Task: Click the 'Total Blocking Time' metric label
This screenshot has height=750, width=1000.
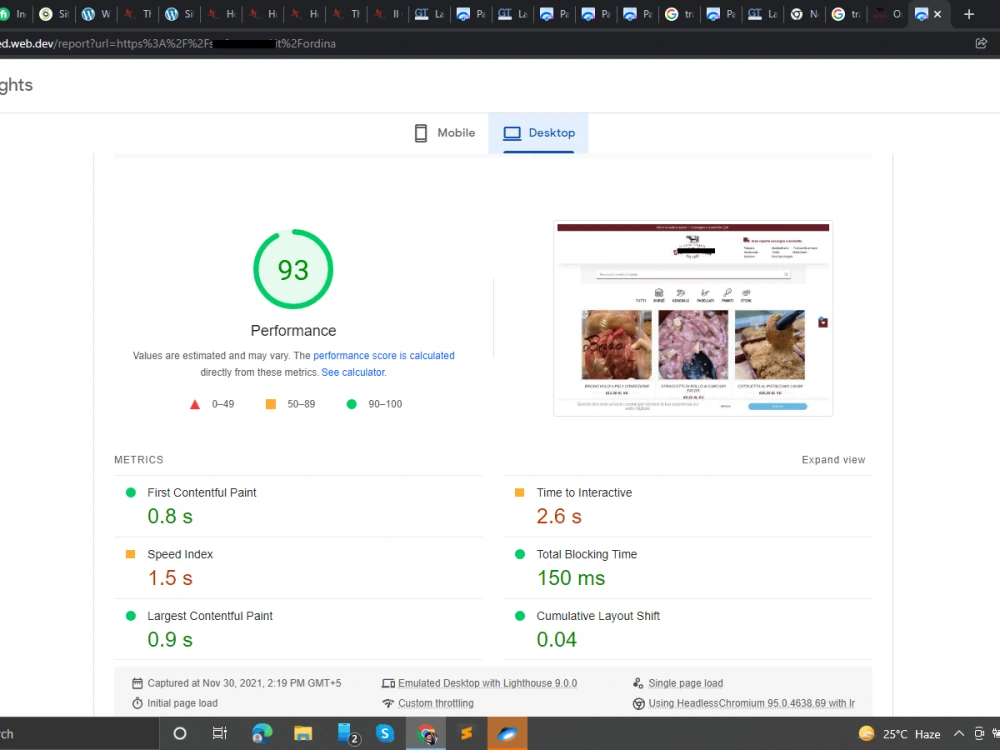Action: tap(587, 554)
